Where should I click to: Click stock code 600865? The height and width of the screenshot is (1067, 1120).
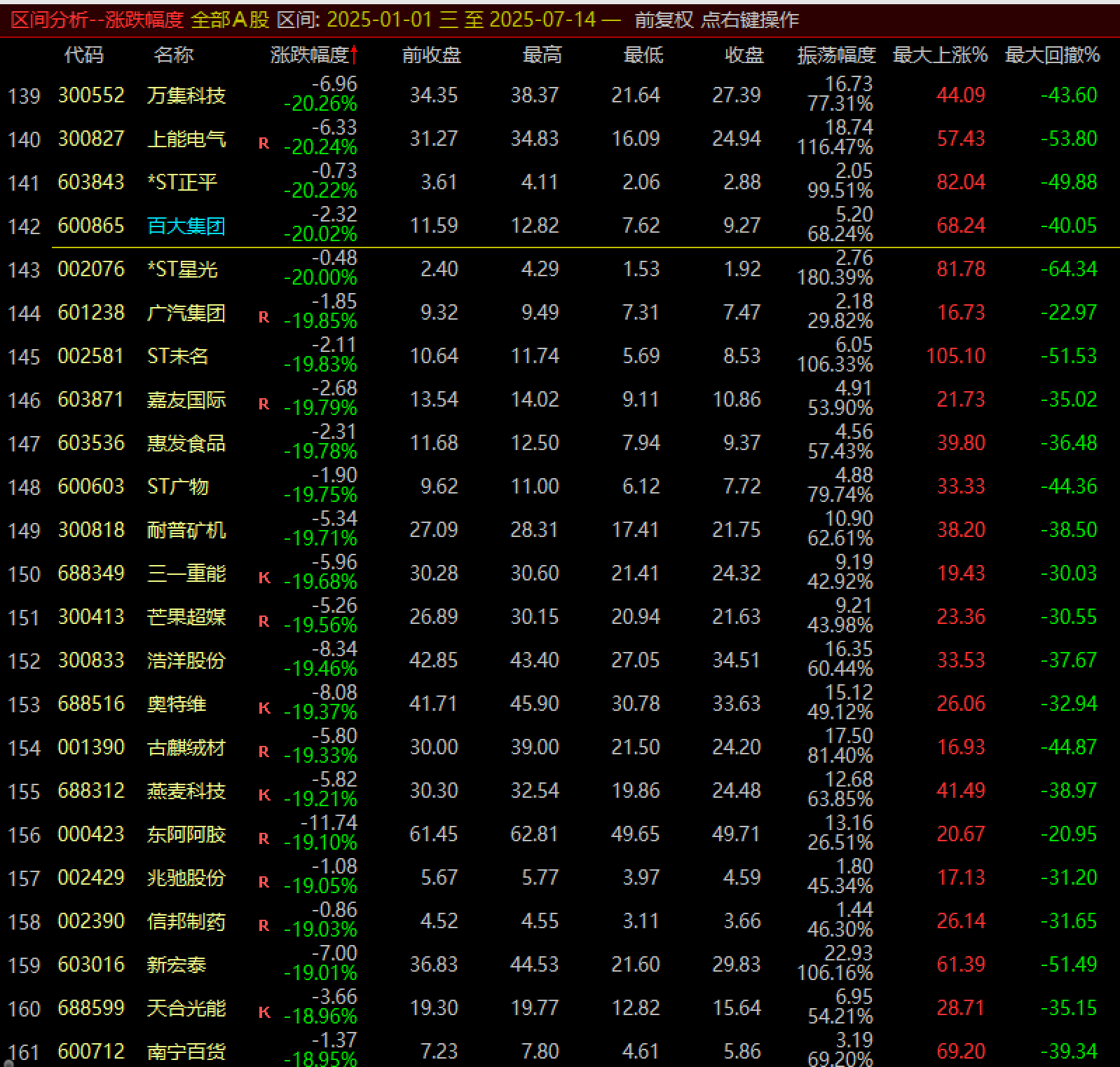click(x=91, y=226)
